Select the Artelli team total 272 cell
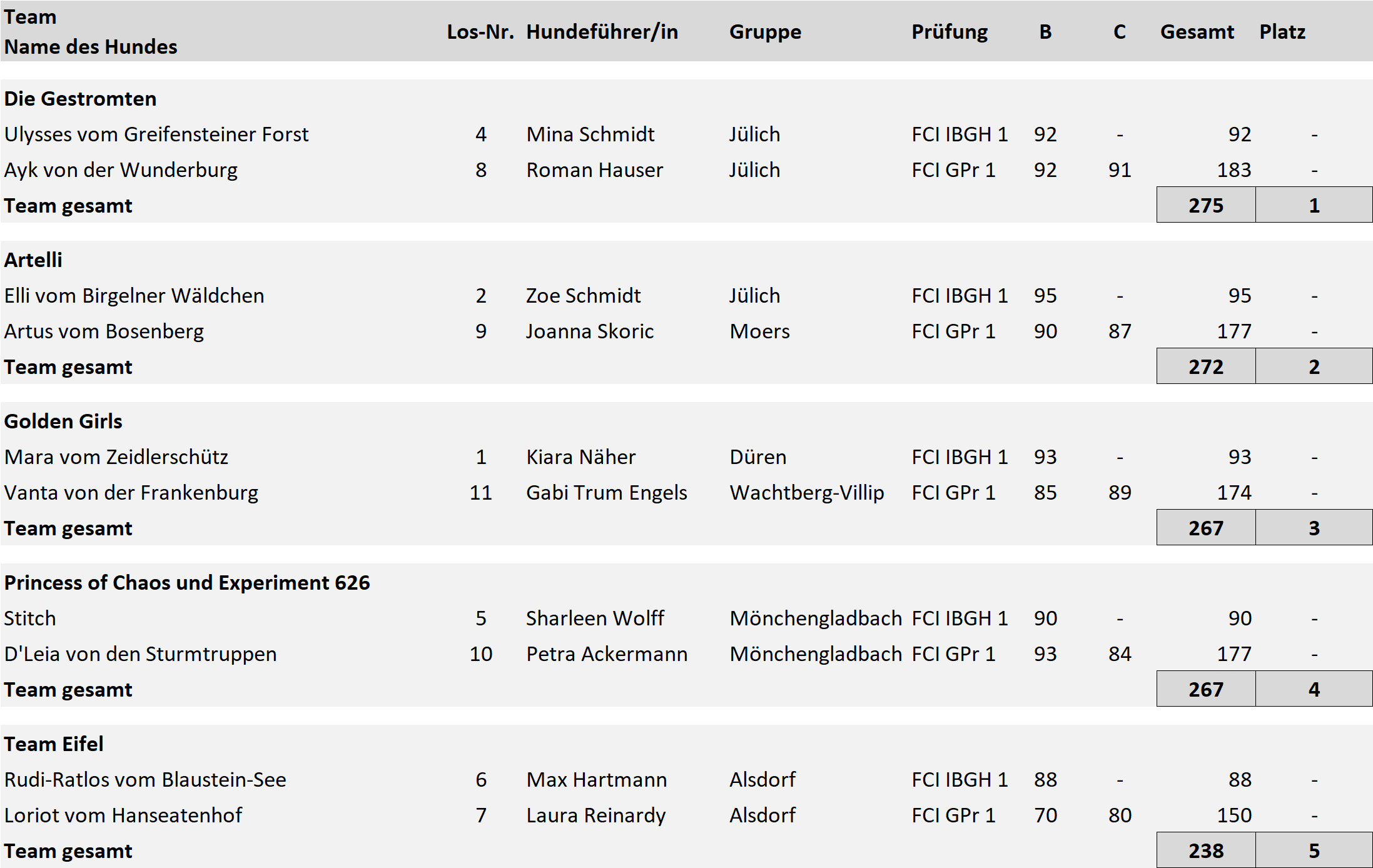 pyautogui.click(x=1206, y=366)
